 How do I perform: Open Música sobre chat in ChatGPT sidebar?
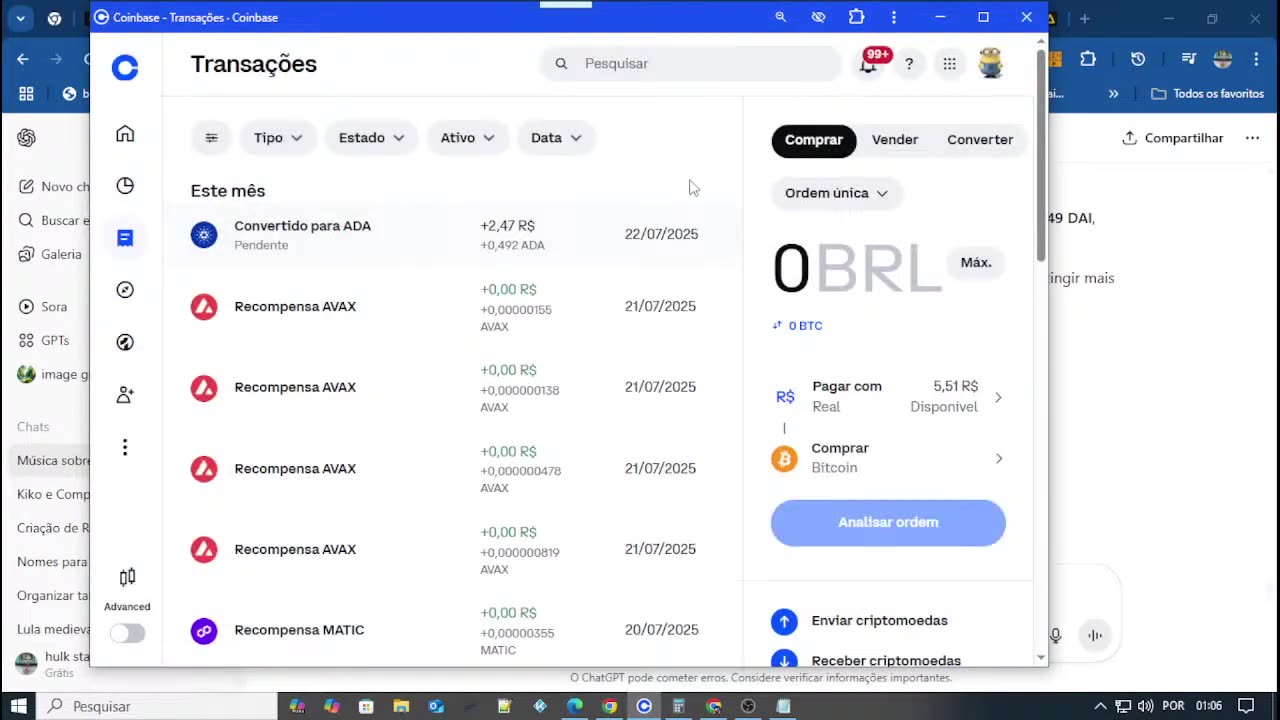tap(53, 461)
